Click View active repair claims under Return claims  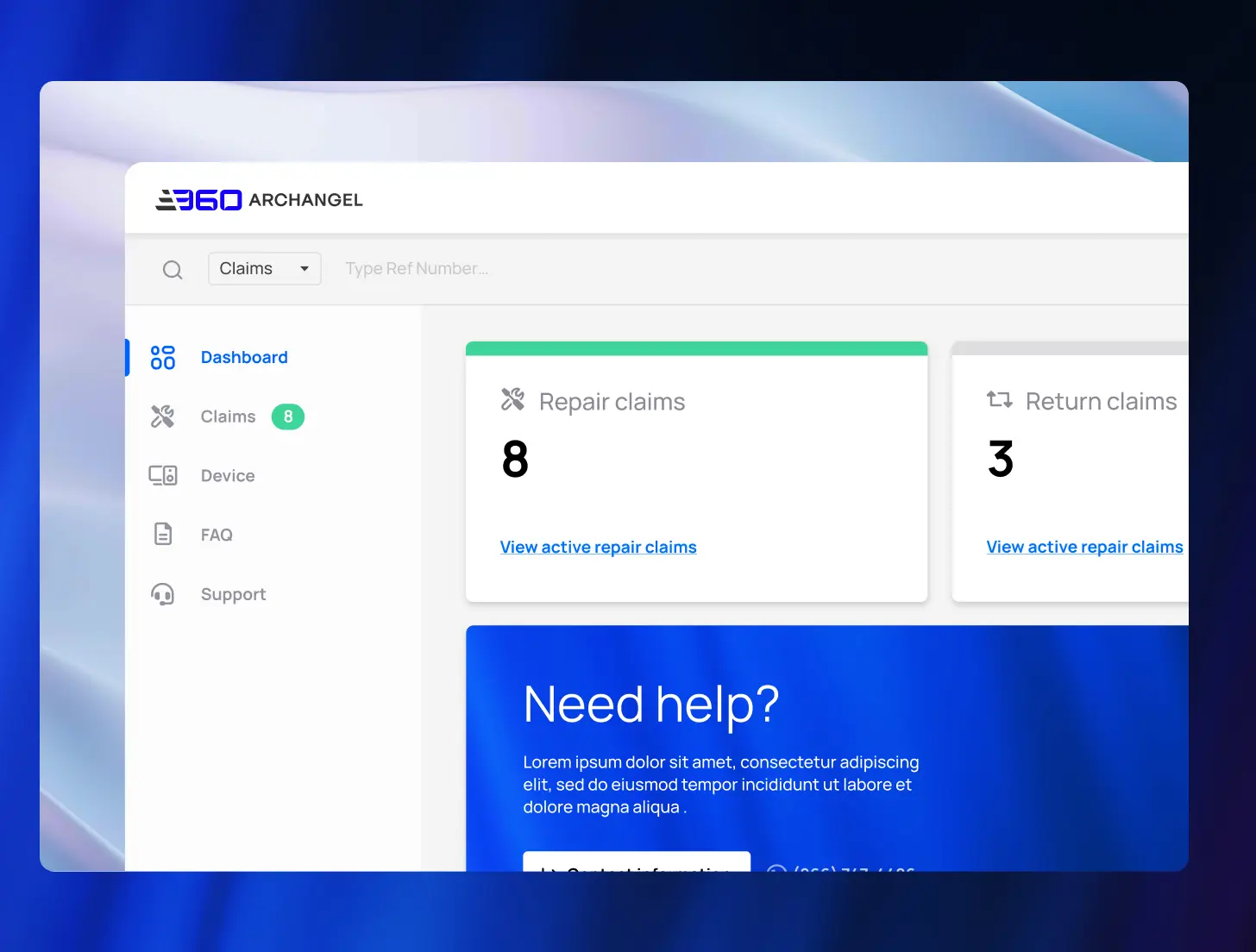coord(1084,547)
